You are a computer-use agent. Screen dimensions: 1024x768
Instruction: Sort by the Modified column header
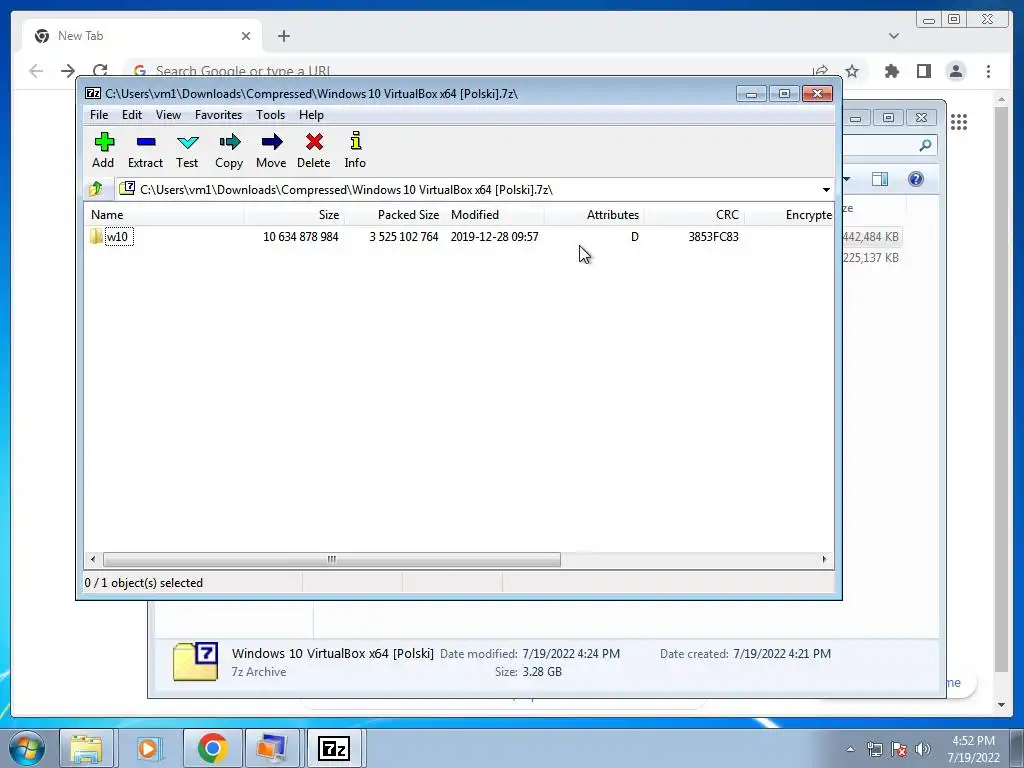(494, 215)
